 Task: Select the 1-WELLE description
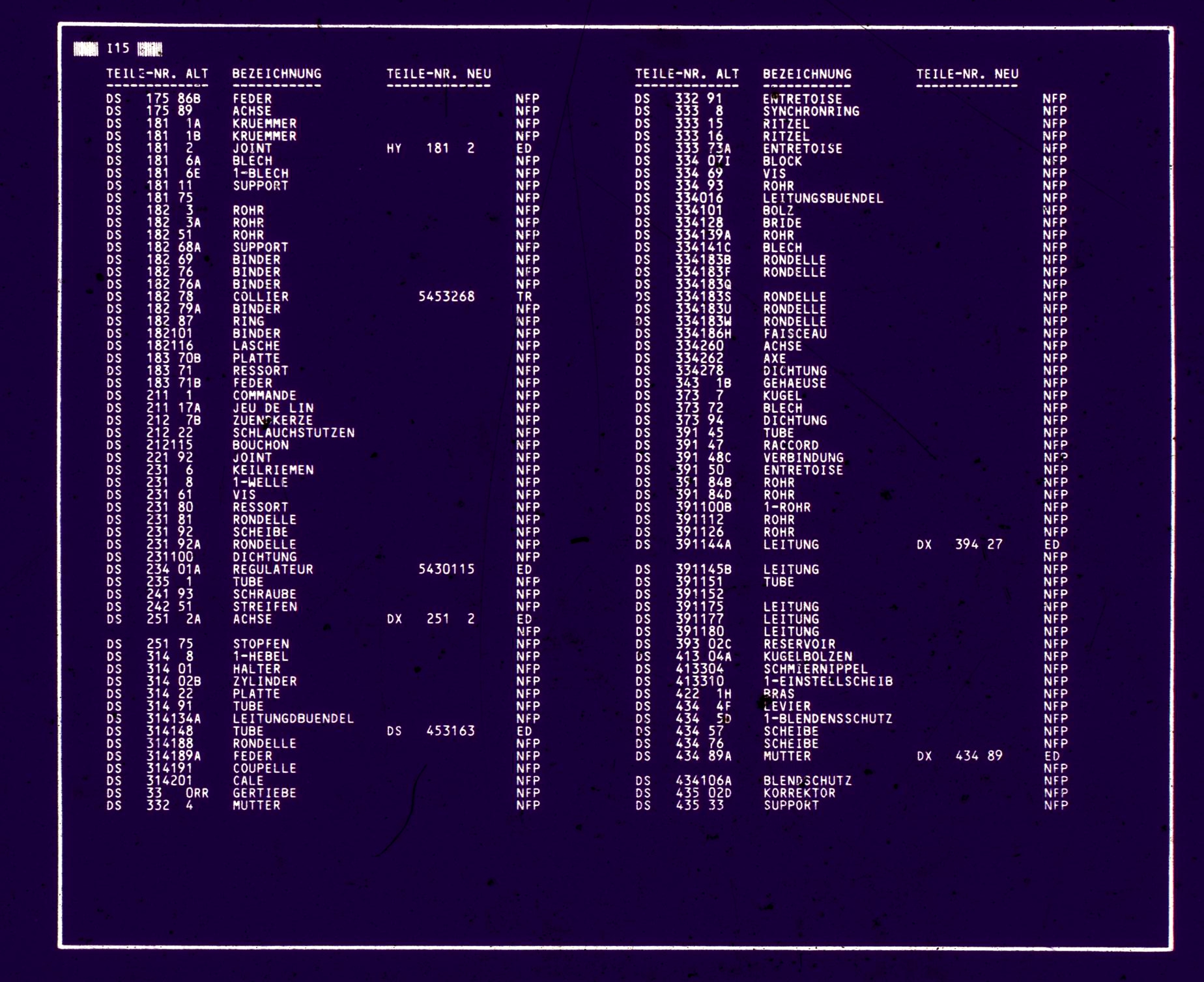point(261,482)
